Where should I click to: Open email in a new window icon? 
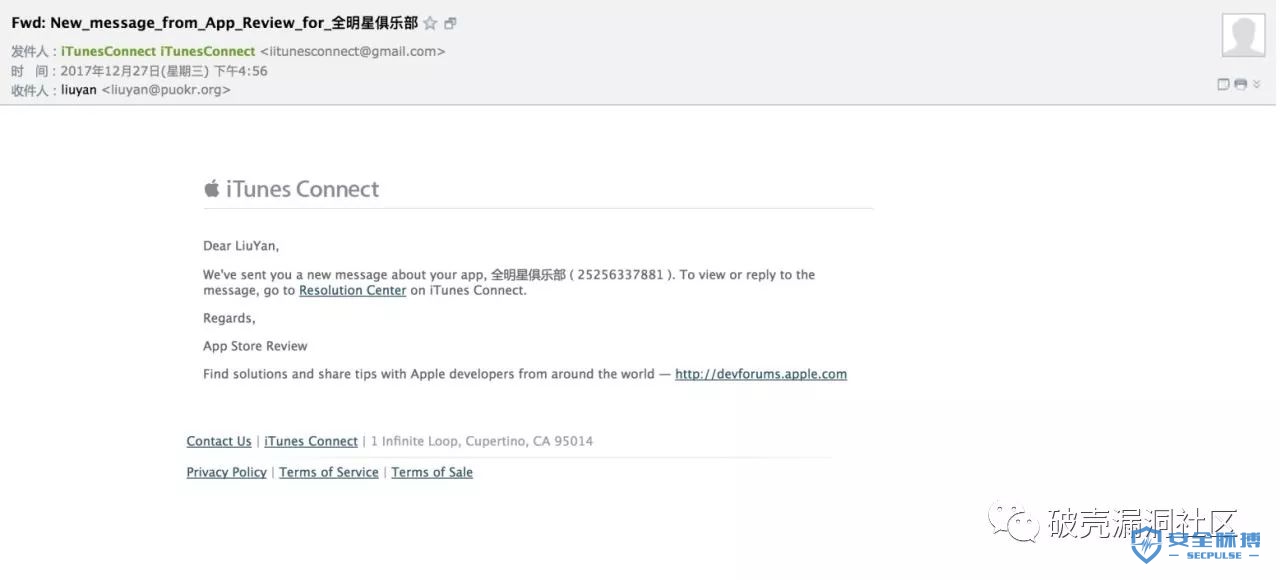[450, 24]
